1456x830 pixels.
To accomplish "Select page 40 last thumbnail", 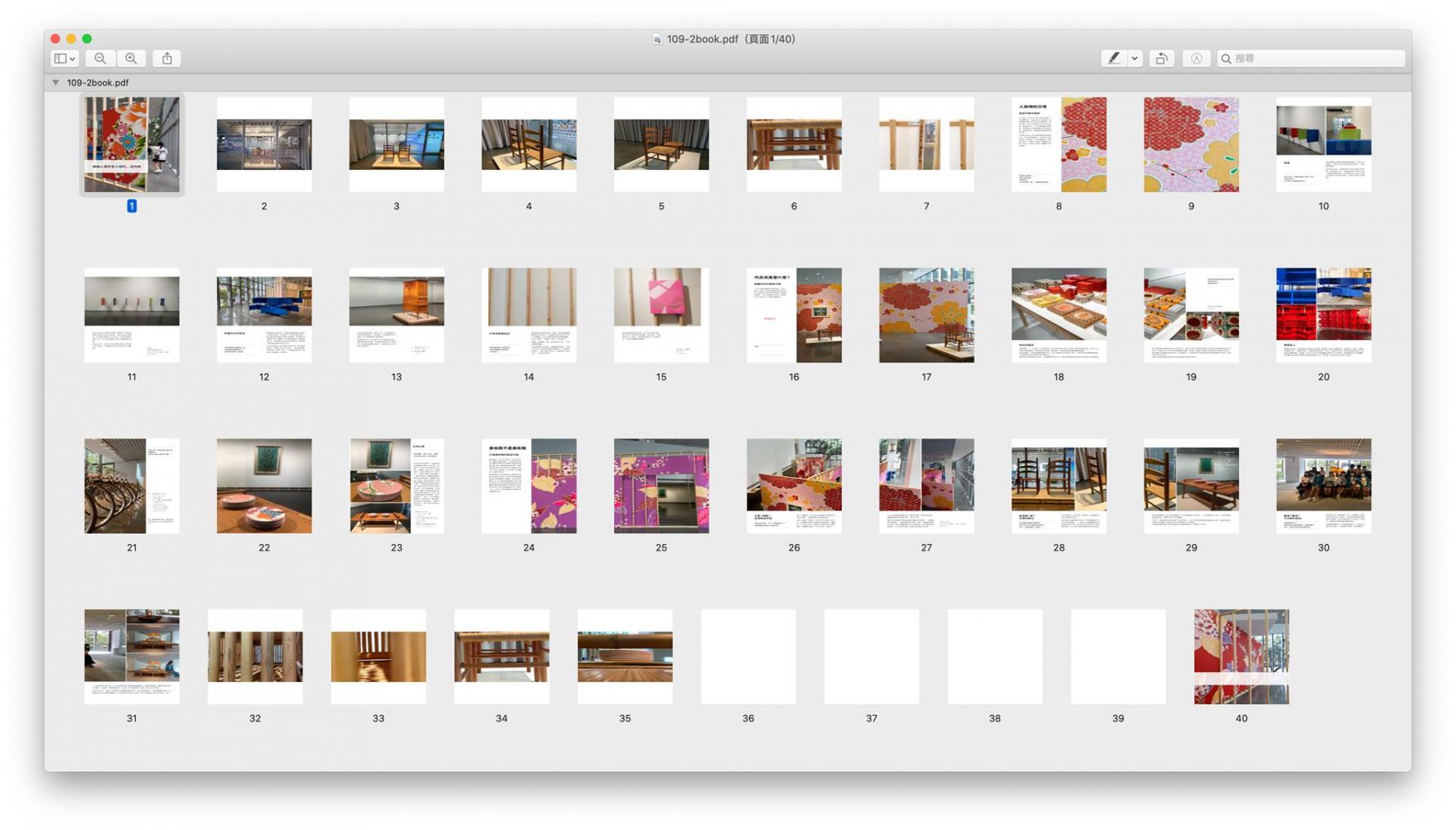I will click(1241, 656).
